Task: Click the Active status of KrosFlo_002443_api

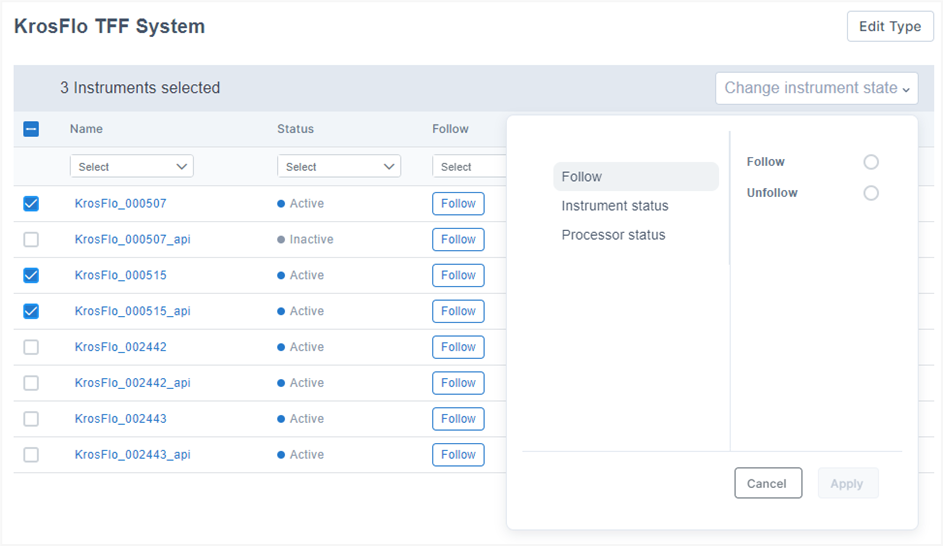Action: click(300, 455)
